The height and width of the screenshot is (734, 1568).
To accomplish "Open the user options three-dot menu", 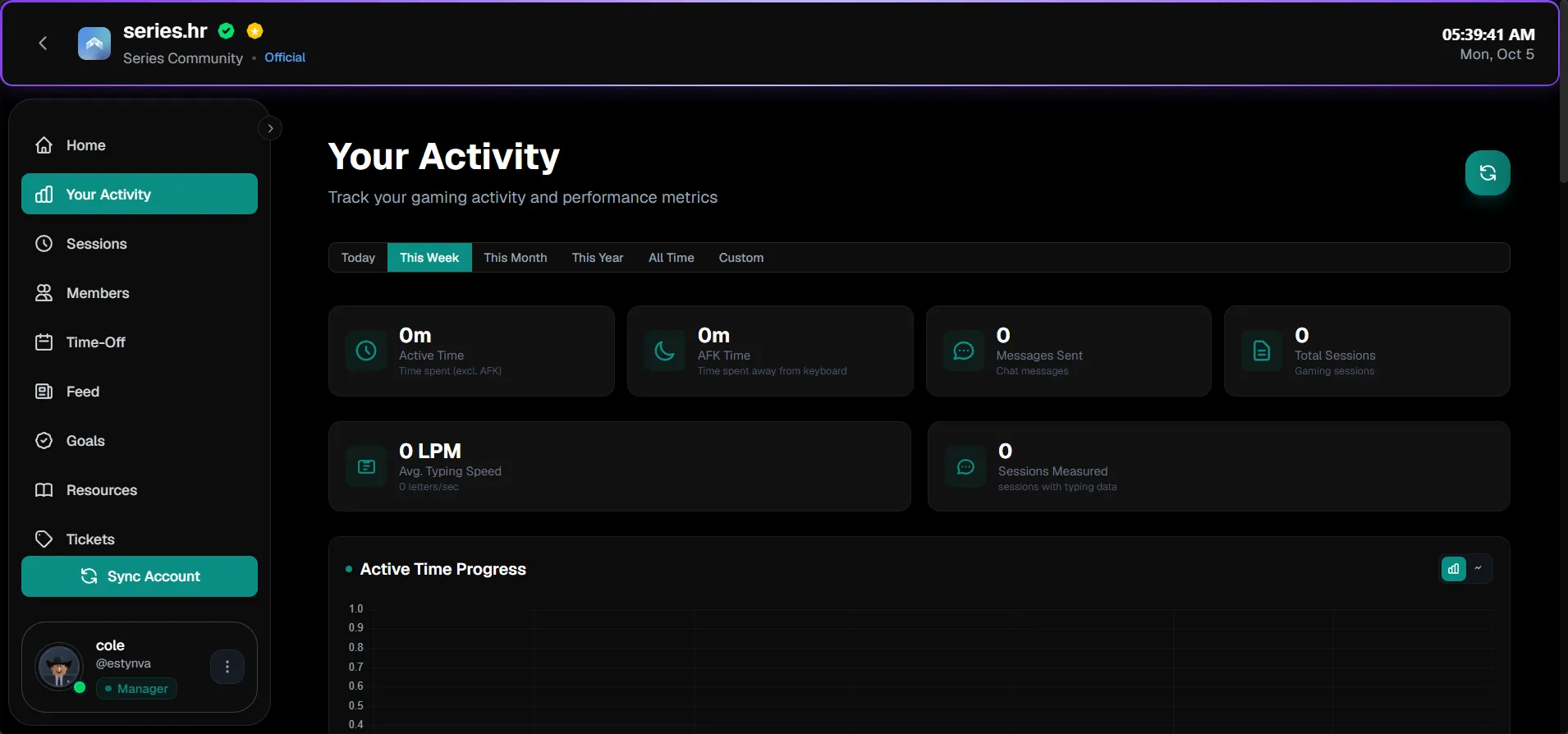I will click(x=227, y=667).
